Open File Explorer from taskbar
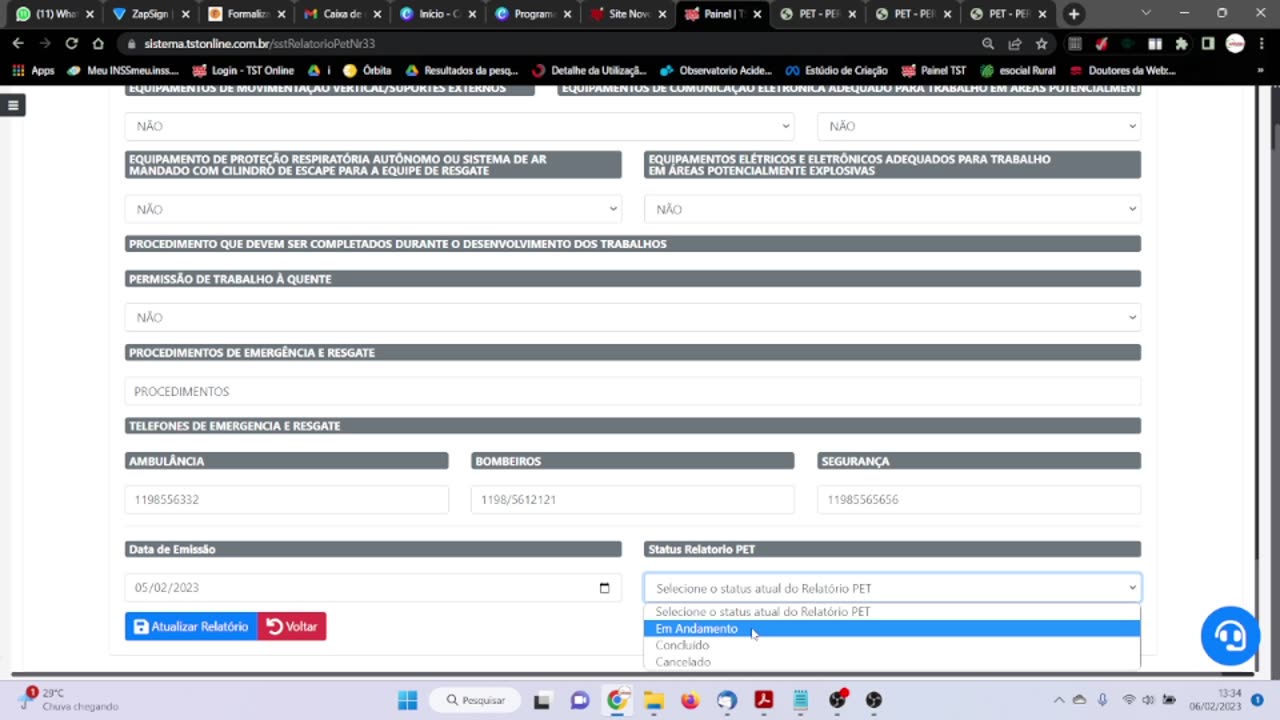Image resolution: width=1280 pixels, height=720 pixels. coord(653,700)
